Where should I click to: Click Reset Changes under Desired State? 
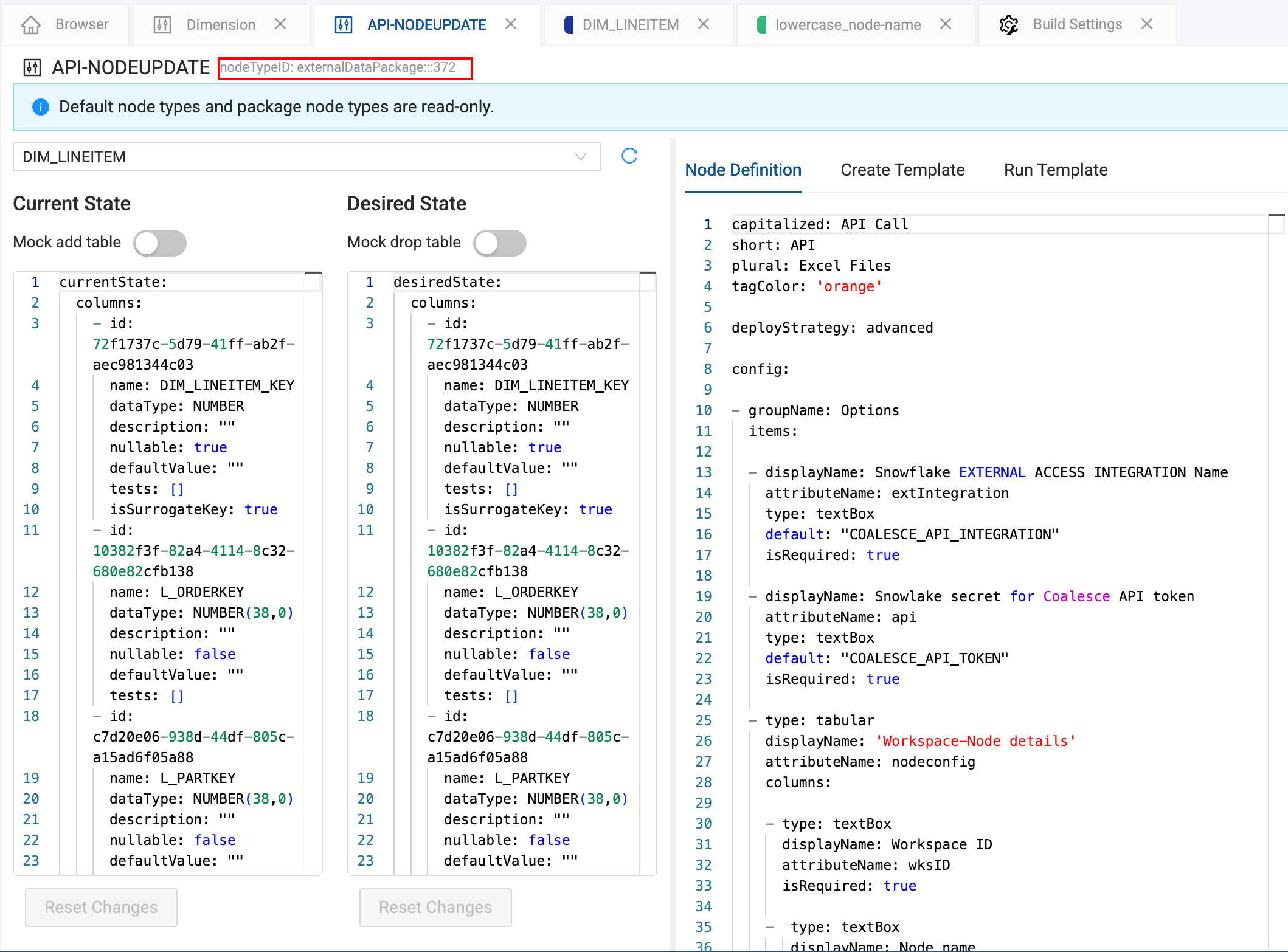[x=435, y=907]
